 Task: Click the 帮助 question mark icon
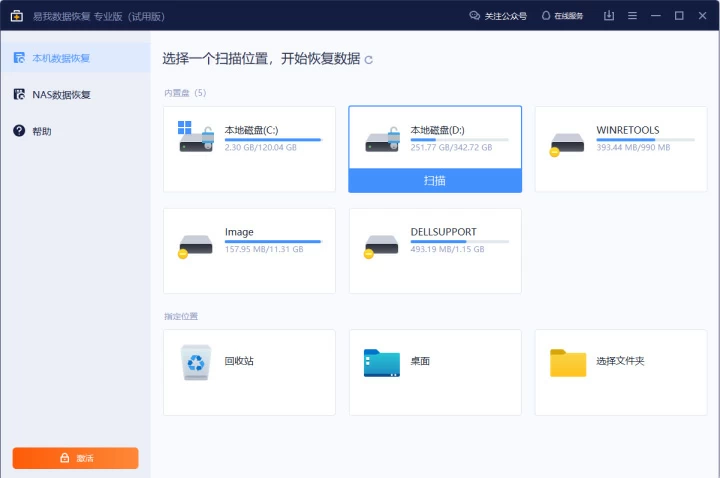pyautogui.click(x=19, y=131)
